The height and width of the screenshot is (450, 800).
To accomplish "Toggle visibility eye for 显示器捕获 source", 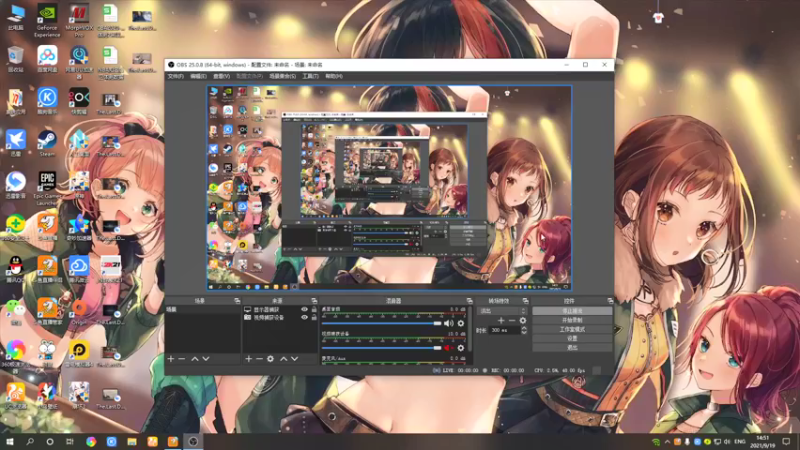I will (305, 309).
